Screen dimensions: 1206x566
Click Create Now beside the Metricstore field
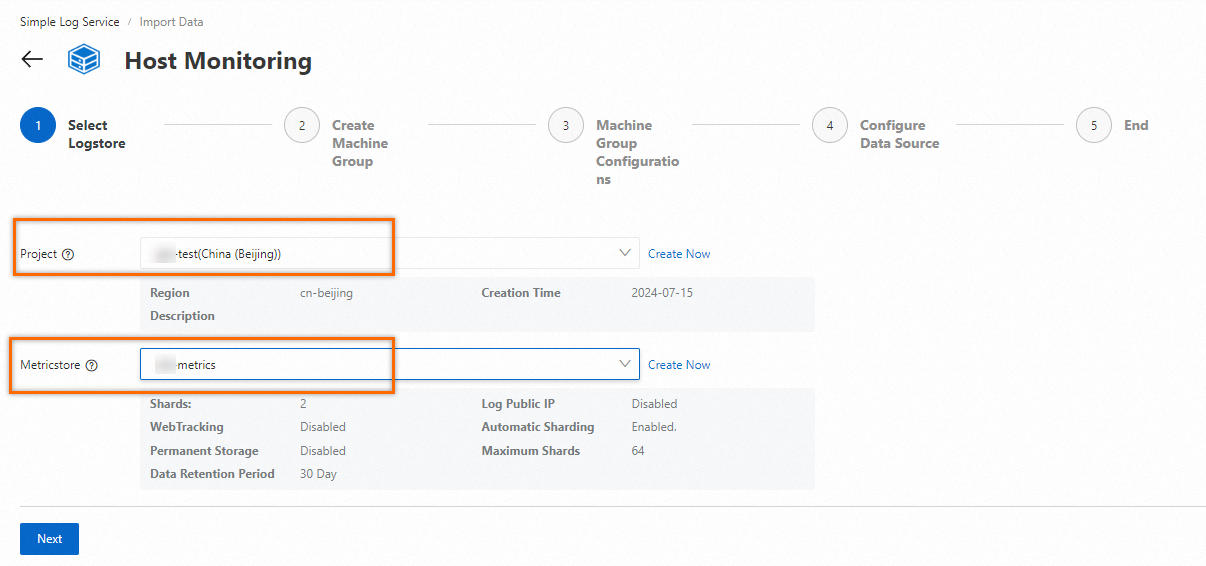tap(679, 365)
